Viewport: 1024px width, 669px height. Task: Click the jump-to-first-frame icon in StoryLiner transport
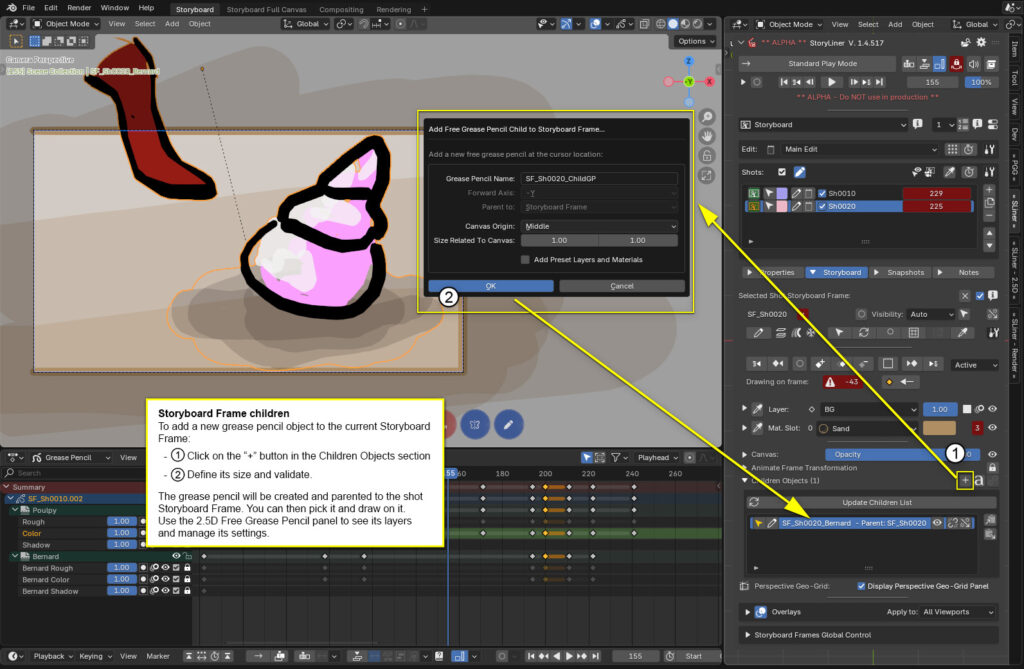click(784, 82)
